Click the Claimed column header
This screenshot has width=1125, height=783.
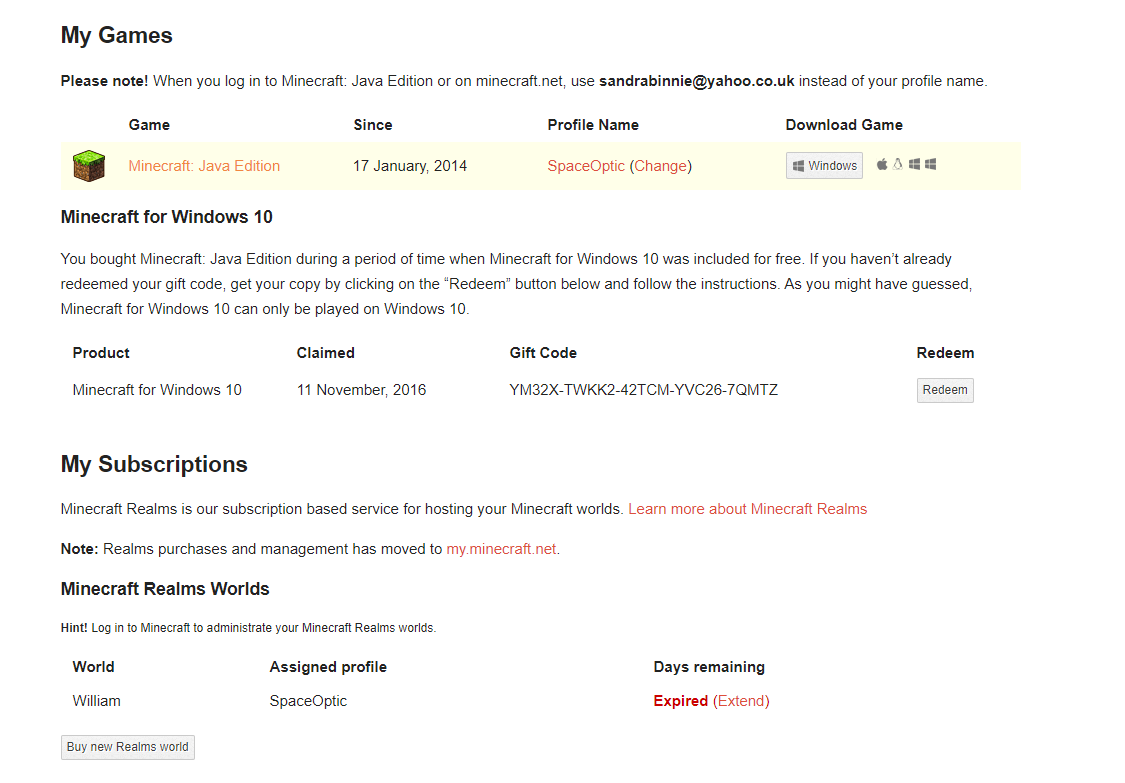click(x=326, y=353)
